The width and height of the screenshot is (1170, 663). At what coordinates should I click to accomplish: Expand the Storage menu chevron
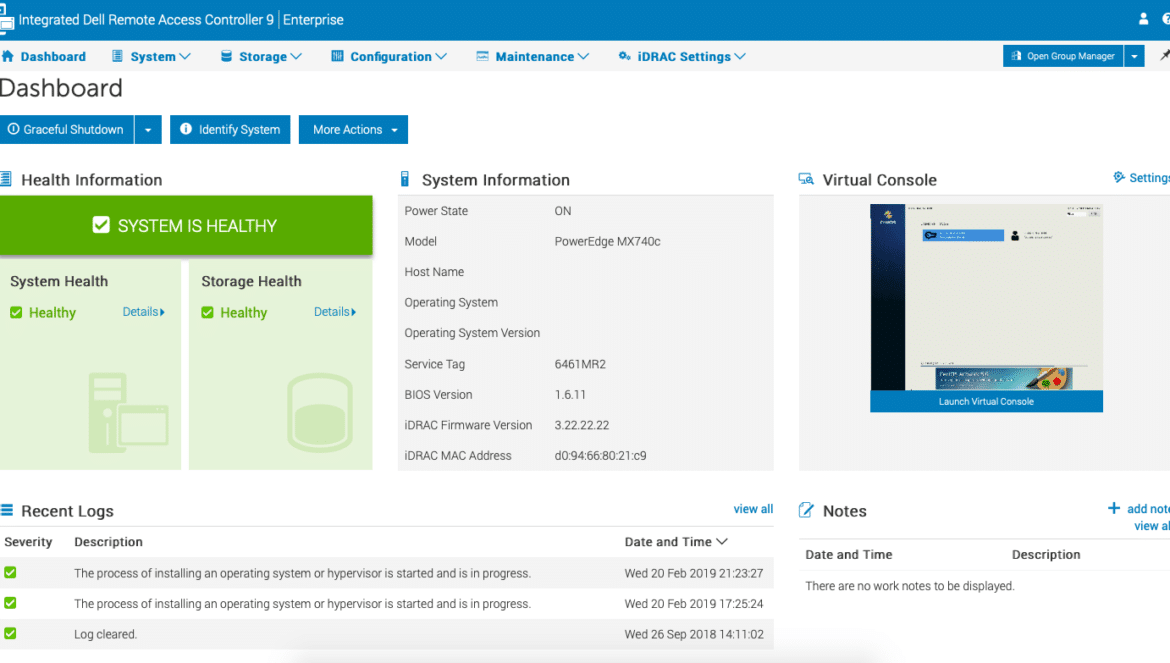click(296, 56)
